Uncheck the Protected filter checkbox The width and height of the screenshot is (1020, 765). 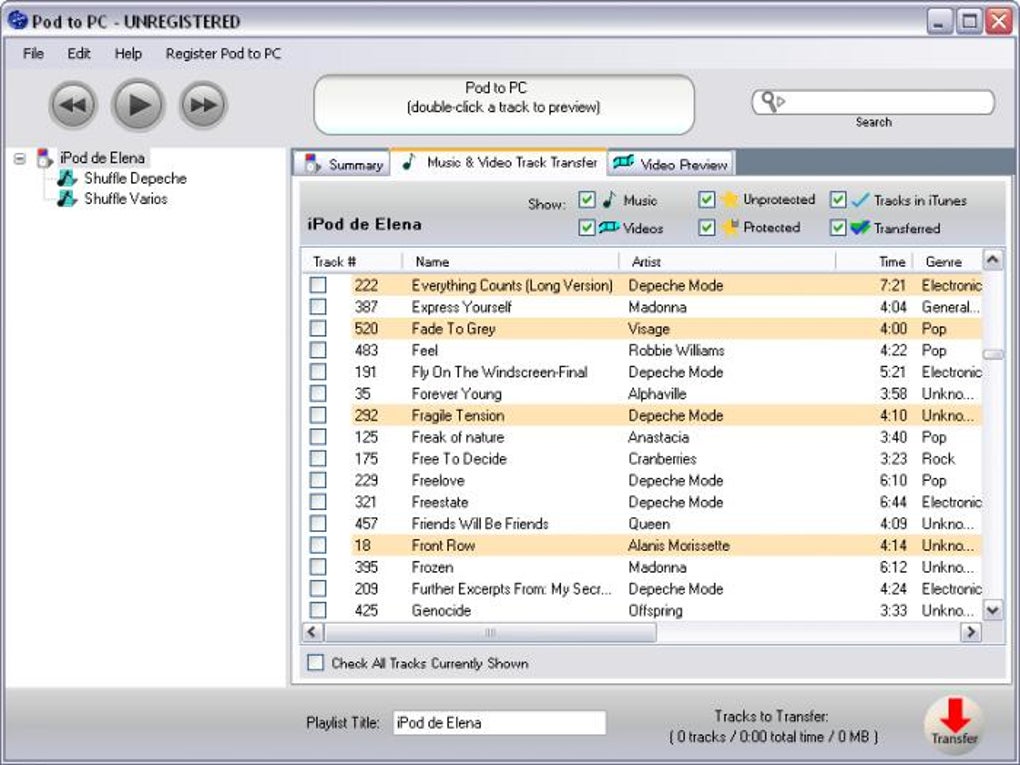(706, 227)
